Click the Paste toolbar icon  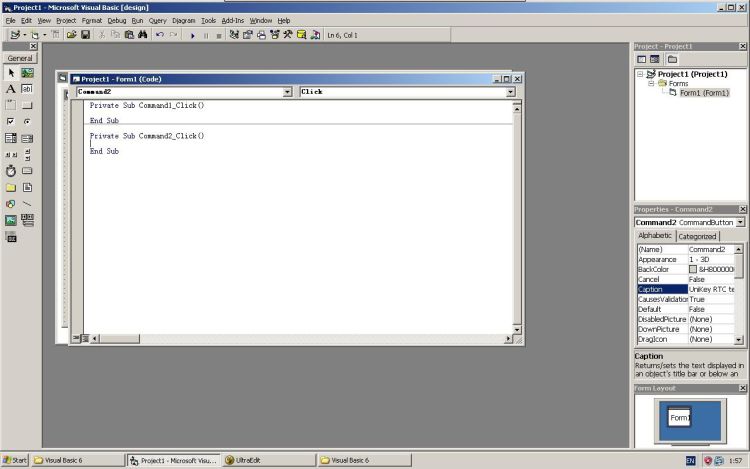tap(129, 34)
